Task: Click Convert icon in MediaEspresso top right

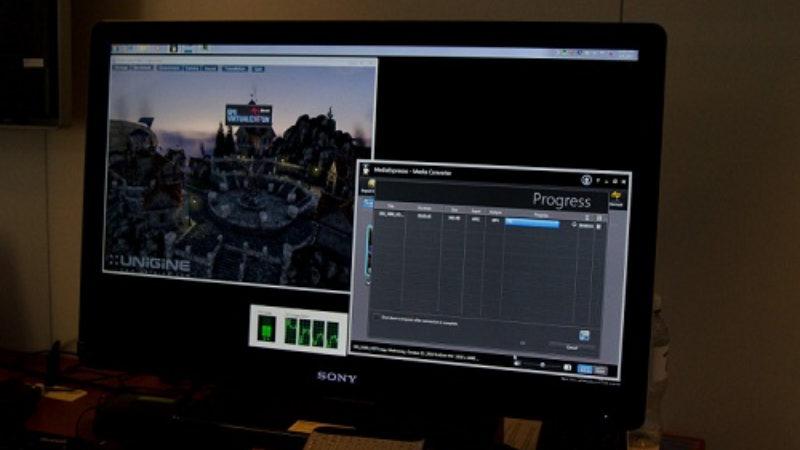Action: click(x=616, y=198)
